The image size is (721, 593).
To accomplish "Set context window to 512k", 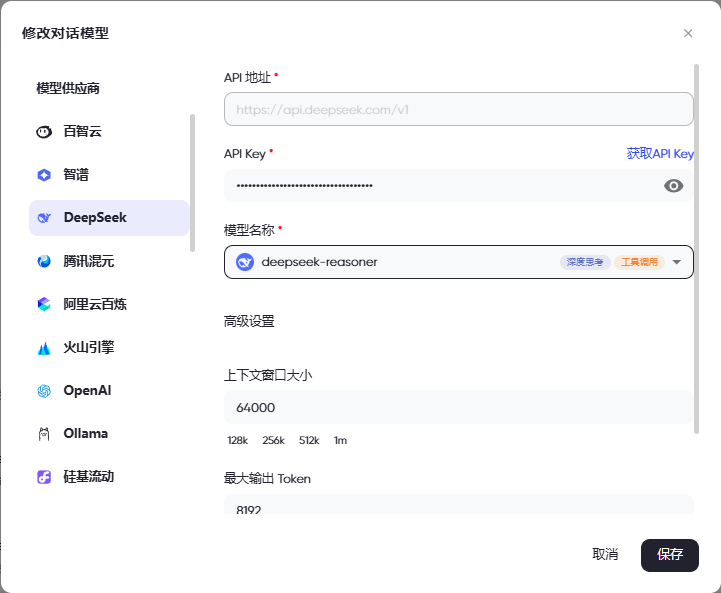I will click(x=309, y=440).
